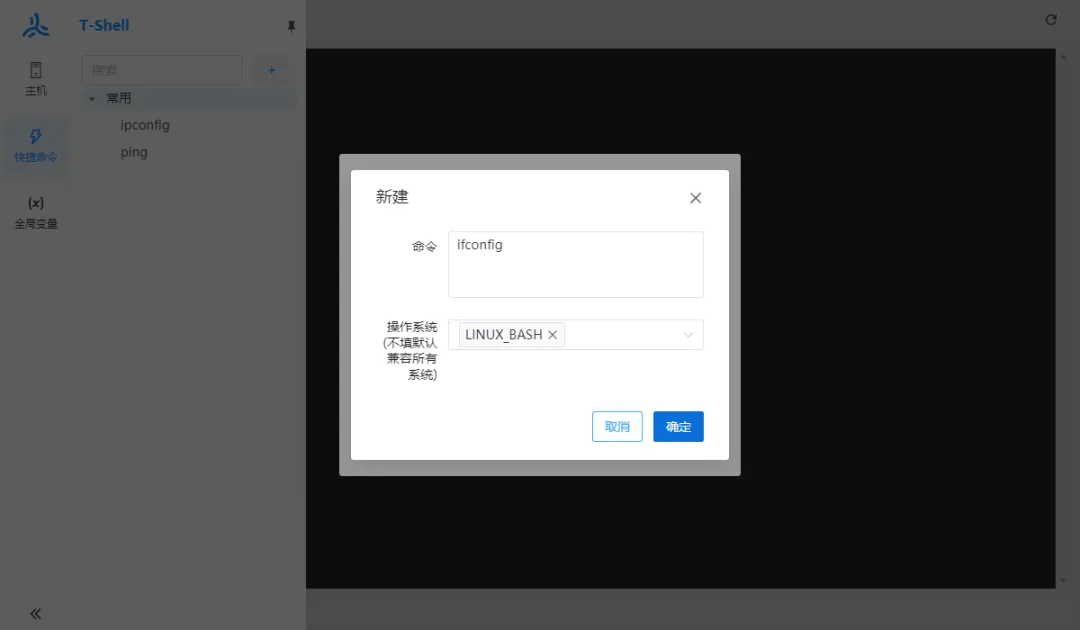The image size is (1080, 630).
Task: Select the 主机 (Host) sidebar icon
Action: [x=36, y=80]
